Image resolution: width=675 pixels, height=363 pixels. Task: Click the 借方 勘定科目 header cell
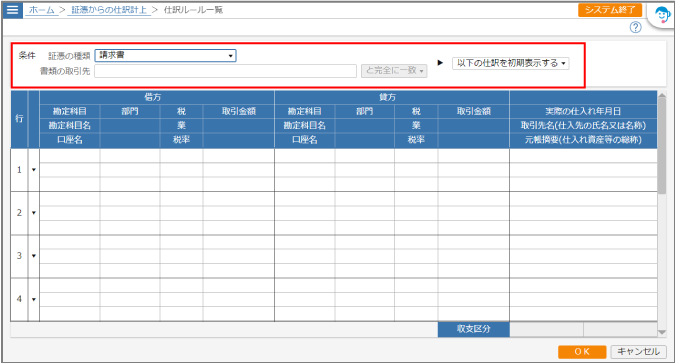coord(70,112)
